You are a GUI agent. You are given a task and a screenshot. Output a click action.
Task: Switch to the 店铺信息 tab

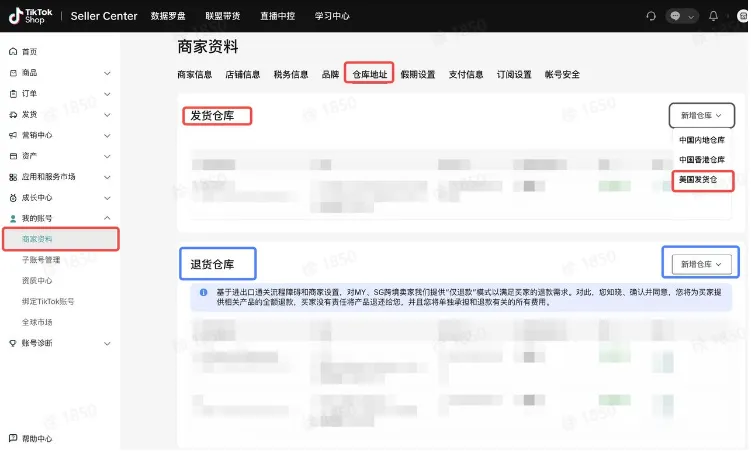[x=243, y=75]
